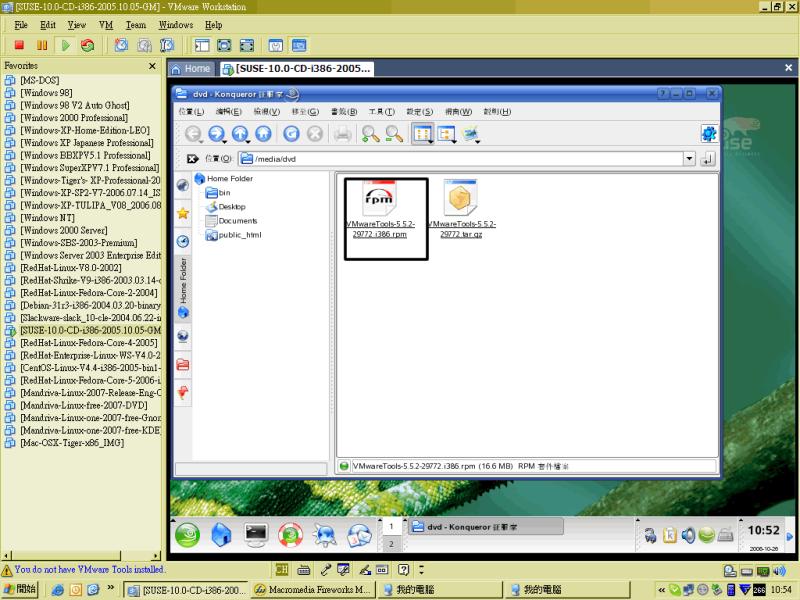Click the Windows 開始 Start button
The height and width of the screenshot is (600, 800).
point(20,589)
